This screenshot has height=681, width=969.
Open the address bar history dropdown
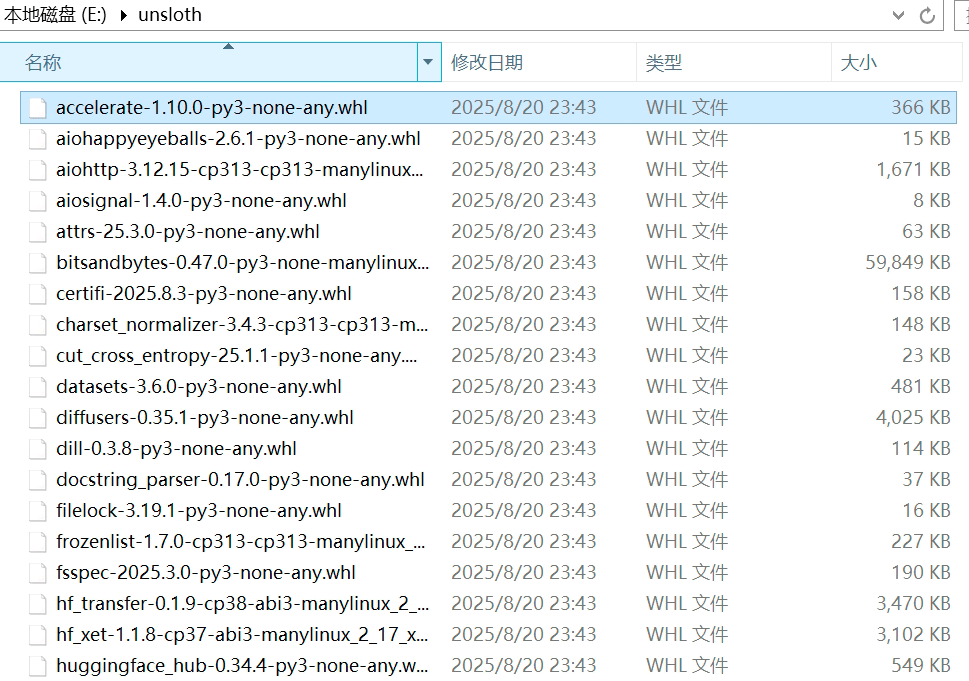click(899, 15)
